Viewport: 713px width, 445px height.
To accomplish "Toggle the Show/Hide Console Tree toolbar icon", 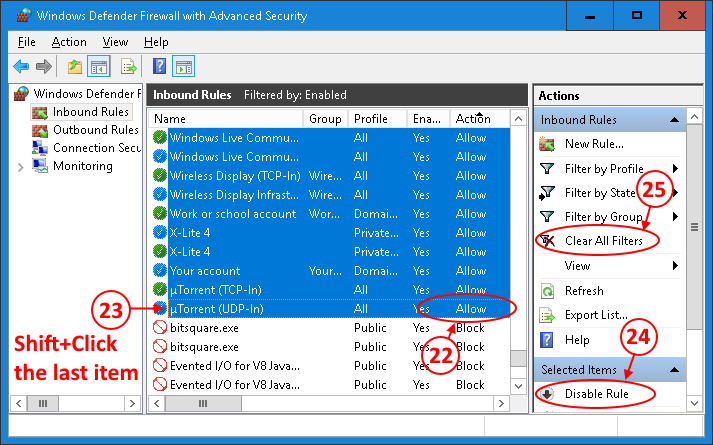I will pos(99,67).
